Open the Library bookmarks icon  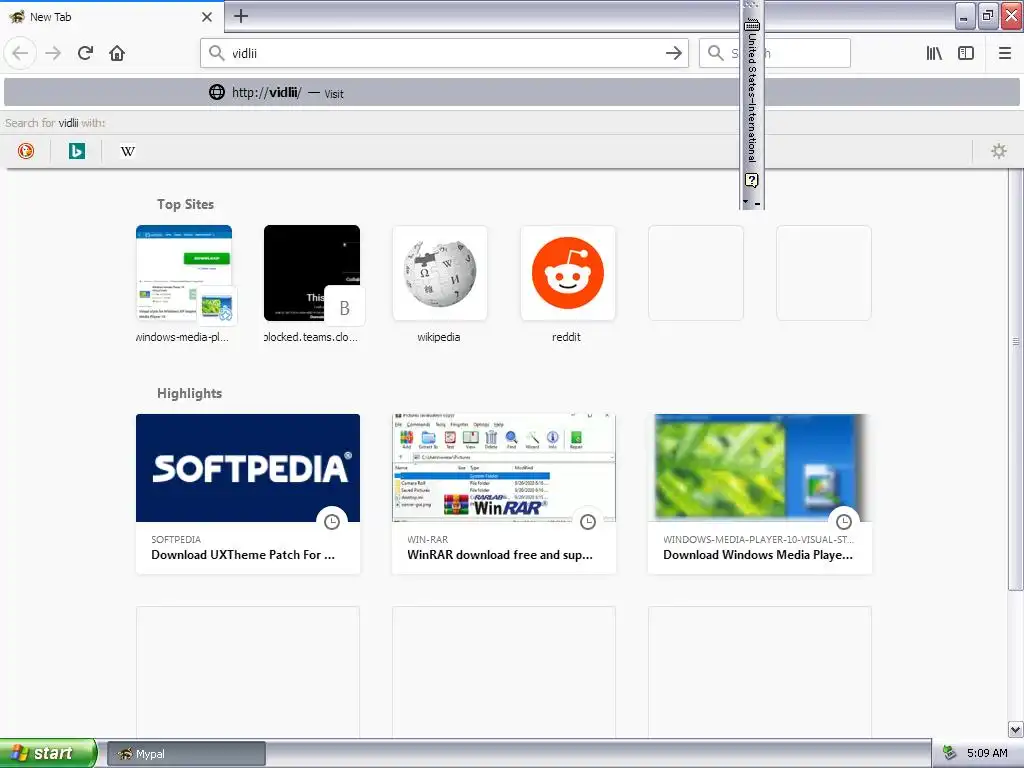(x=934, y=53)
